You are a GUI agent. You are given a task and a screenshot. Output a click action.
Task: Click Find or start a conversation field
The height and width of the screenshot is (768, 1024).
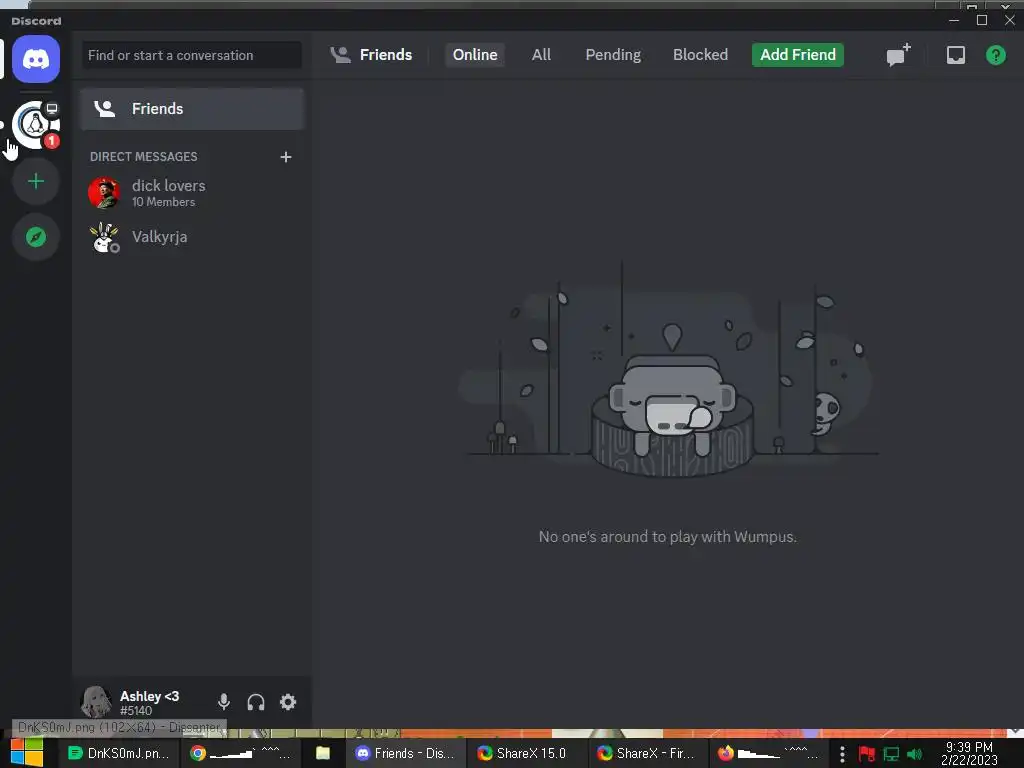tap(192, 56)
